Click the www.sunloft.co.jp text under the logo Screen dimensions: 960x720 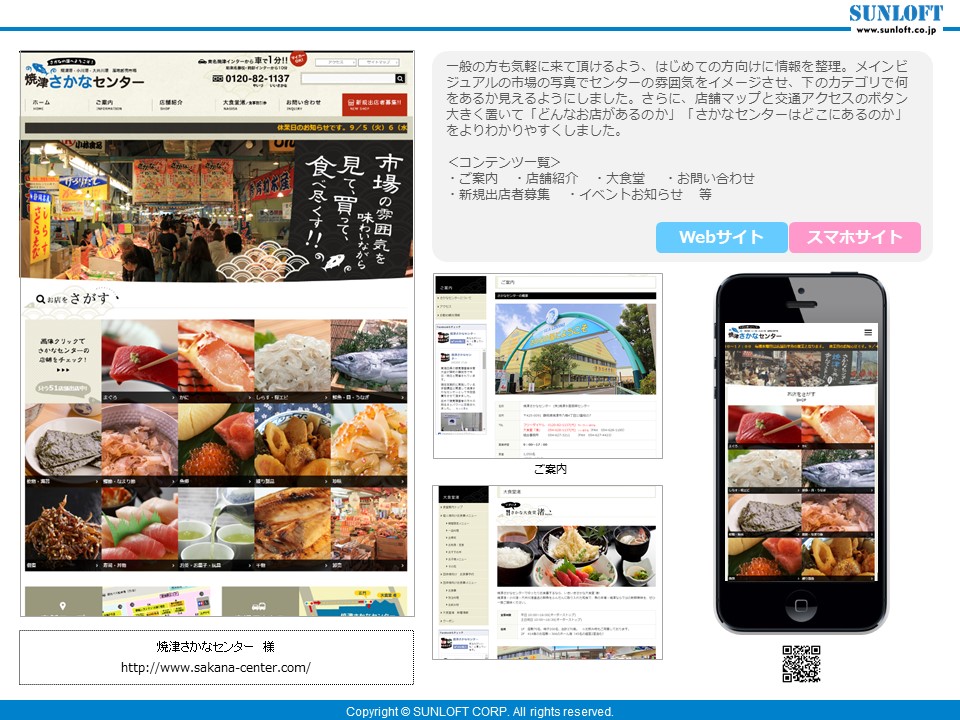(896, 29)
